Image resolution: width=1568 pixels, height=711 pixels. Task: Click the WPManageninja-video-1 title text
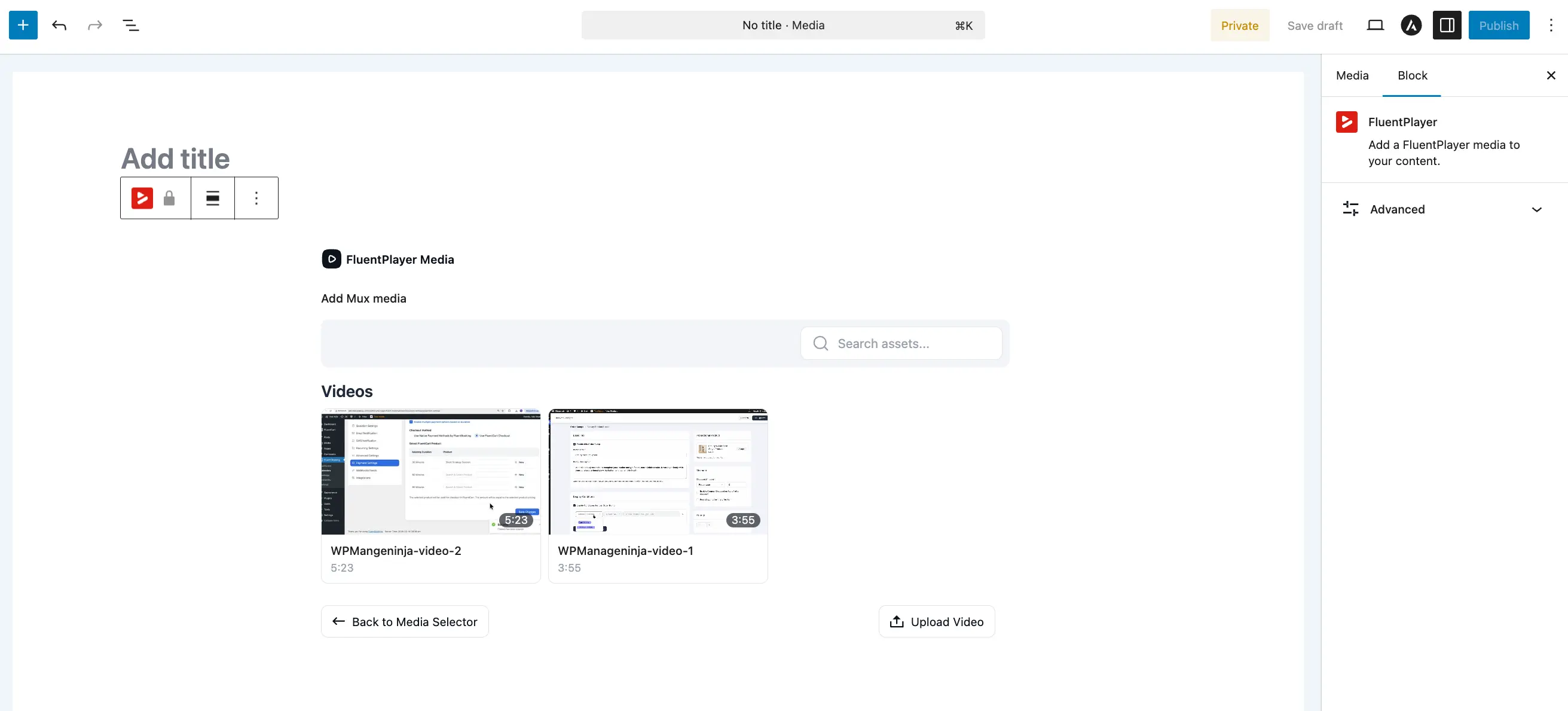pyautogui.click(x=625, y=551)
